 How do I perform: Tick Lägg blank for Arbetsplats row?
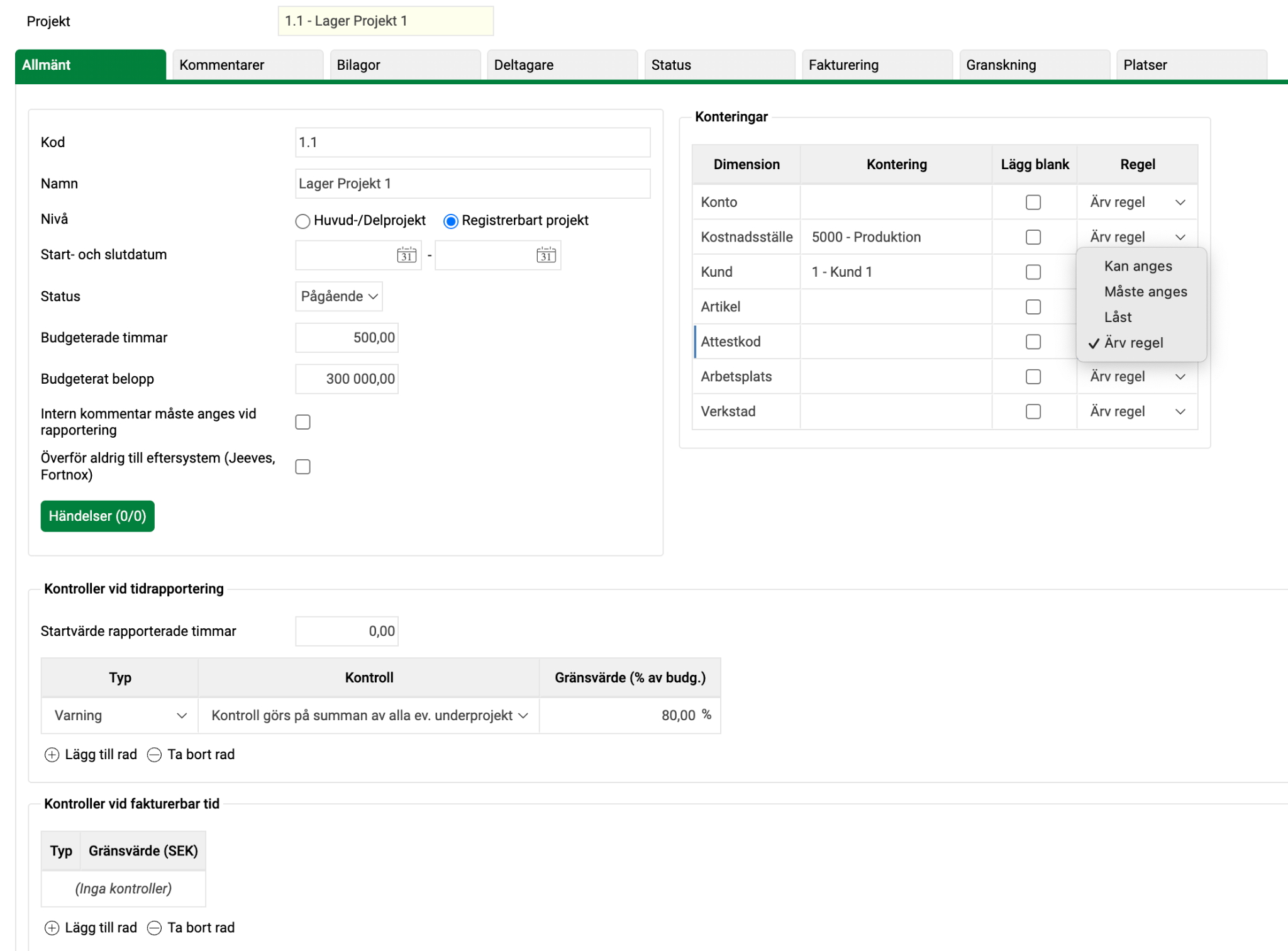coord(1033,377)
